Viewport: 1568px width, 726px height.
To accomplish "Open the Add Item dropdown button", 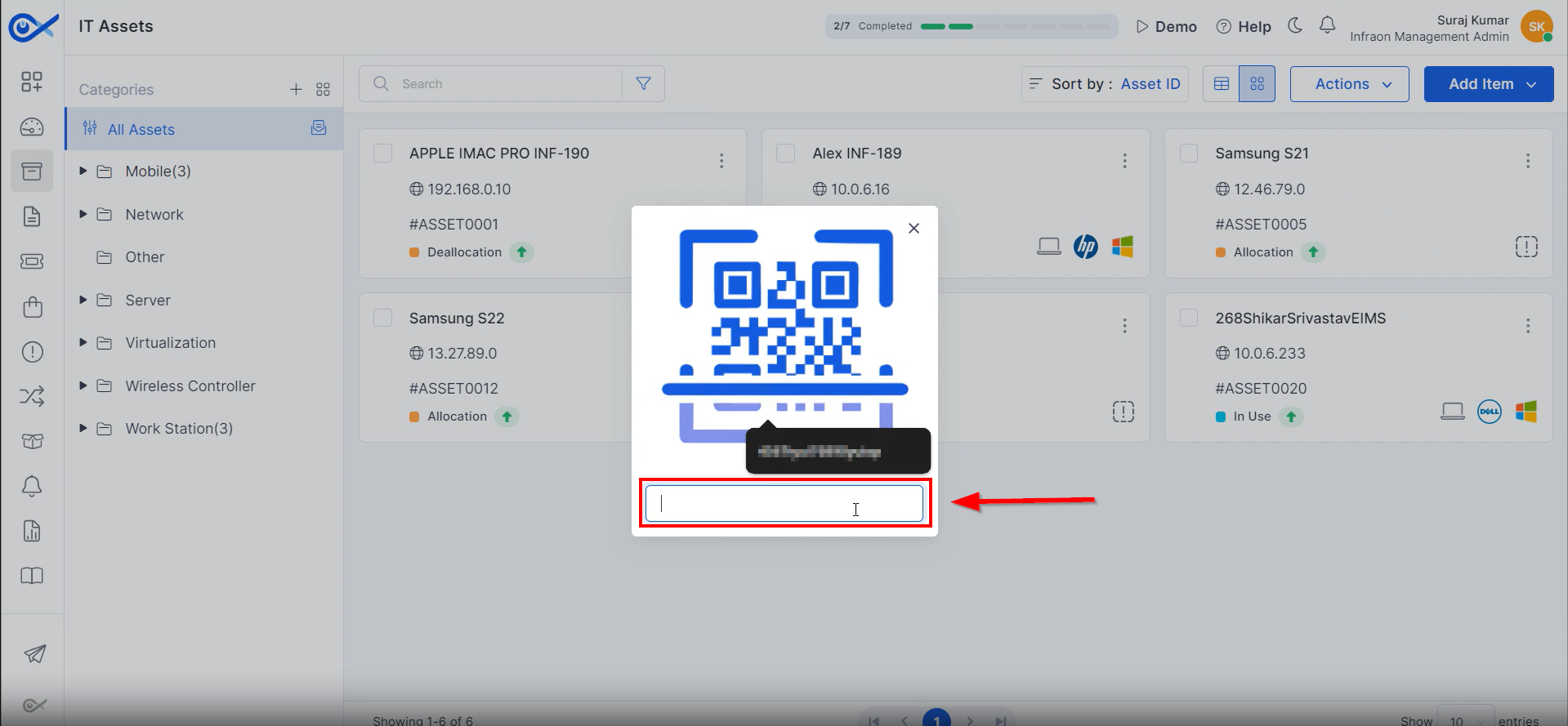I will pyautogui.click(x=1488, y=84).
